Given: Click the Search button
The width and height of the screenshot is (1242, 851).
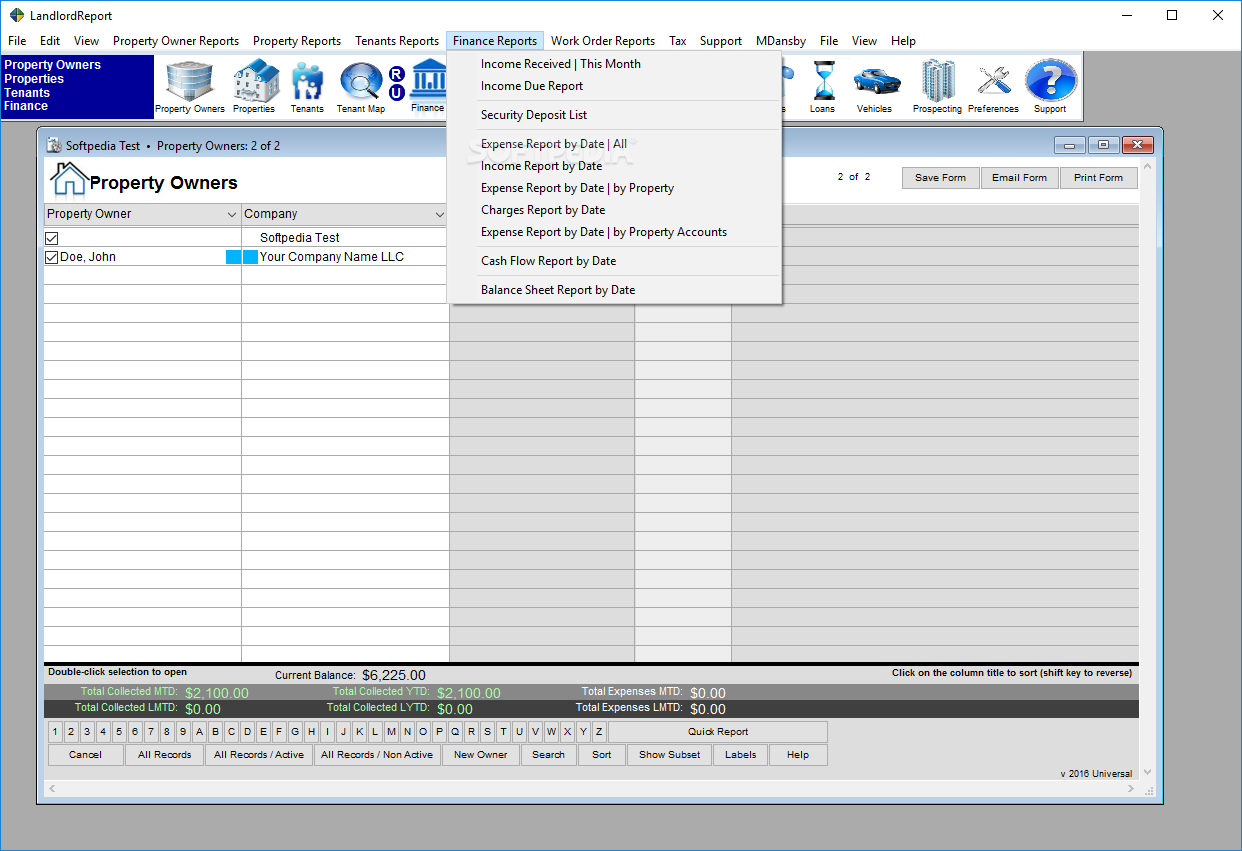Looking at the screenshot, I should pos(549,755).
